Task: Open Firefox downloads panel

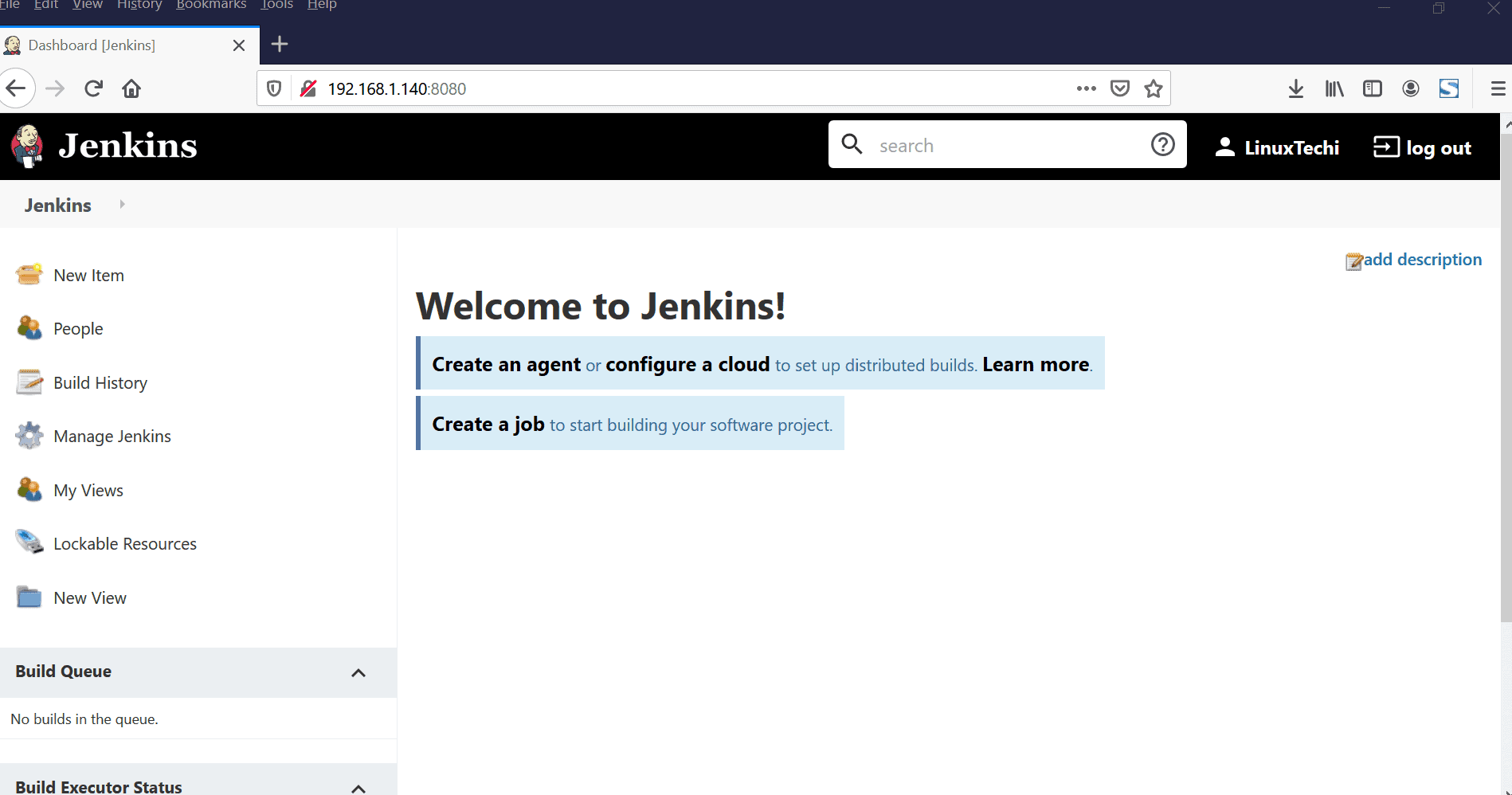Action: [1296, 88]
